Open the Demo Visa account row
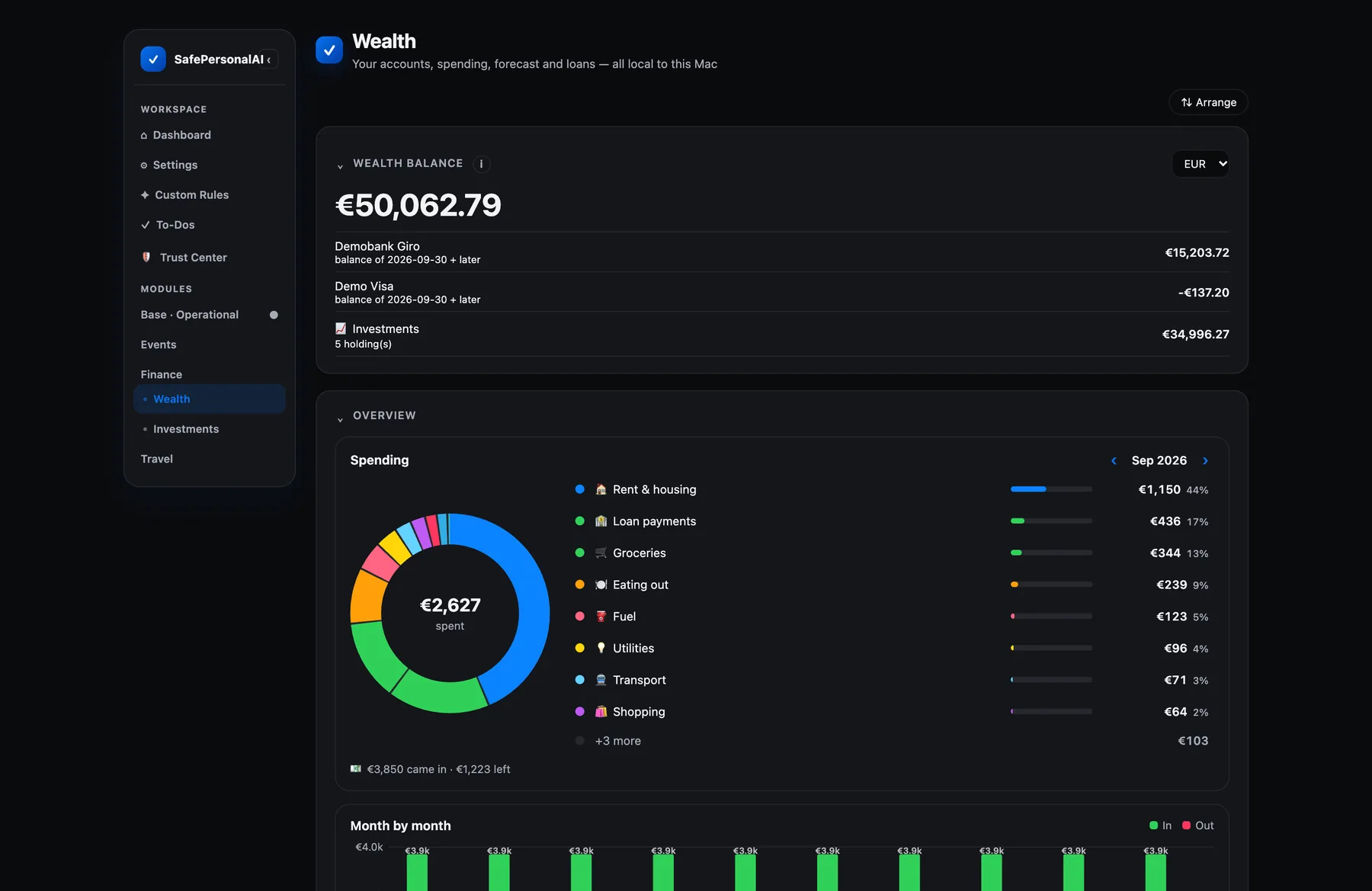Image resolution: width=1372 pixels, height=891 pixels. coord(782,292)
